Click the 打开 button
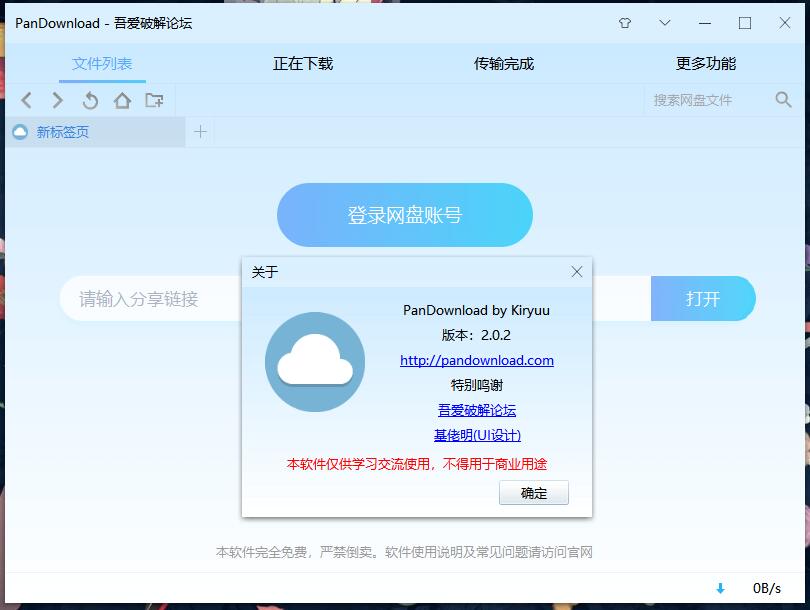Viewport: 810px width, 610px height. click(703, 299)
